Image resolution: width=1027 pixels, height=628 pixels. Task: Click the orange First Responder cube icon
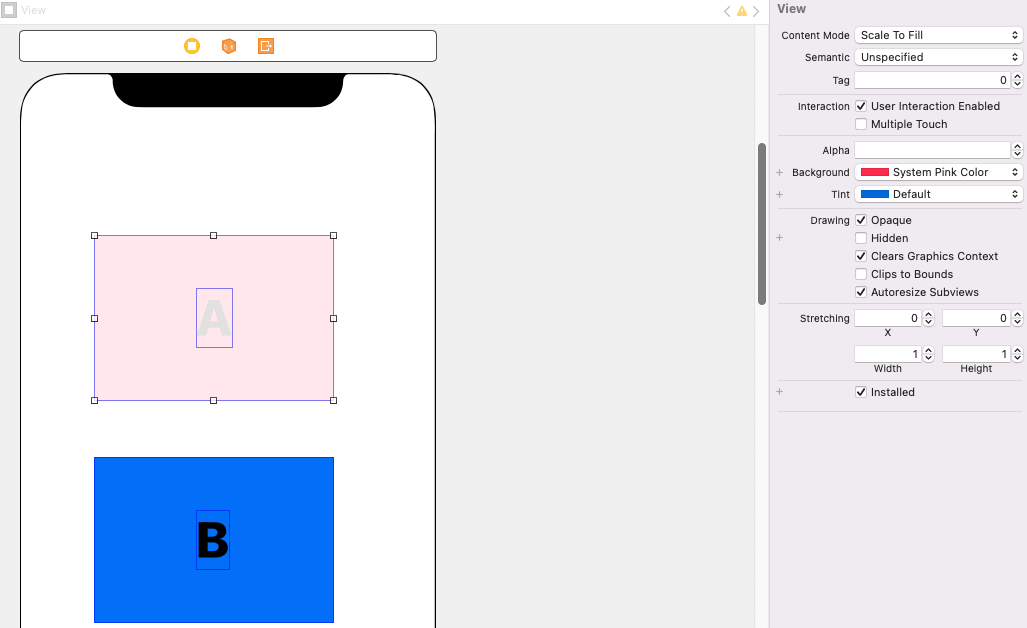229,46
